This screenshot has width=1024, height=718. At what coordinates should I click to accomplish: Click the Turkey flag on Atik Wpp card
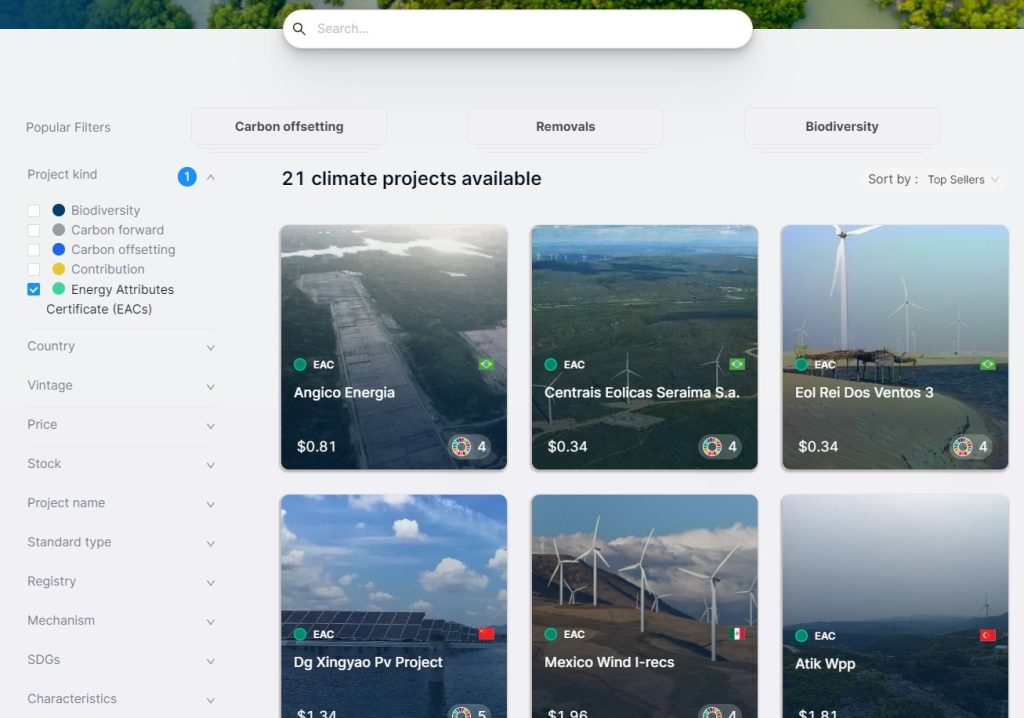[987, 633]
